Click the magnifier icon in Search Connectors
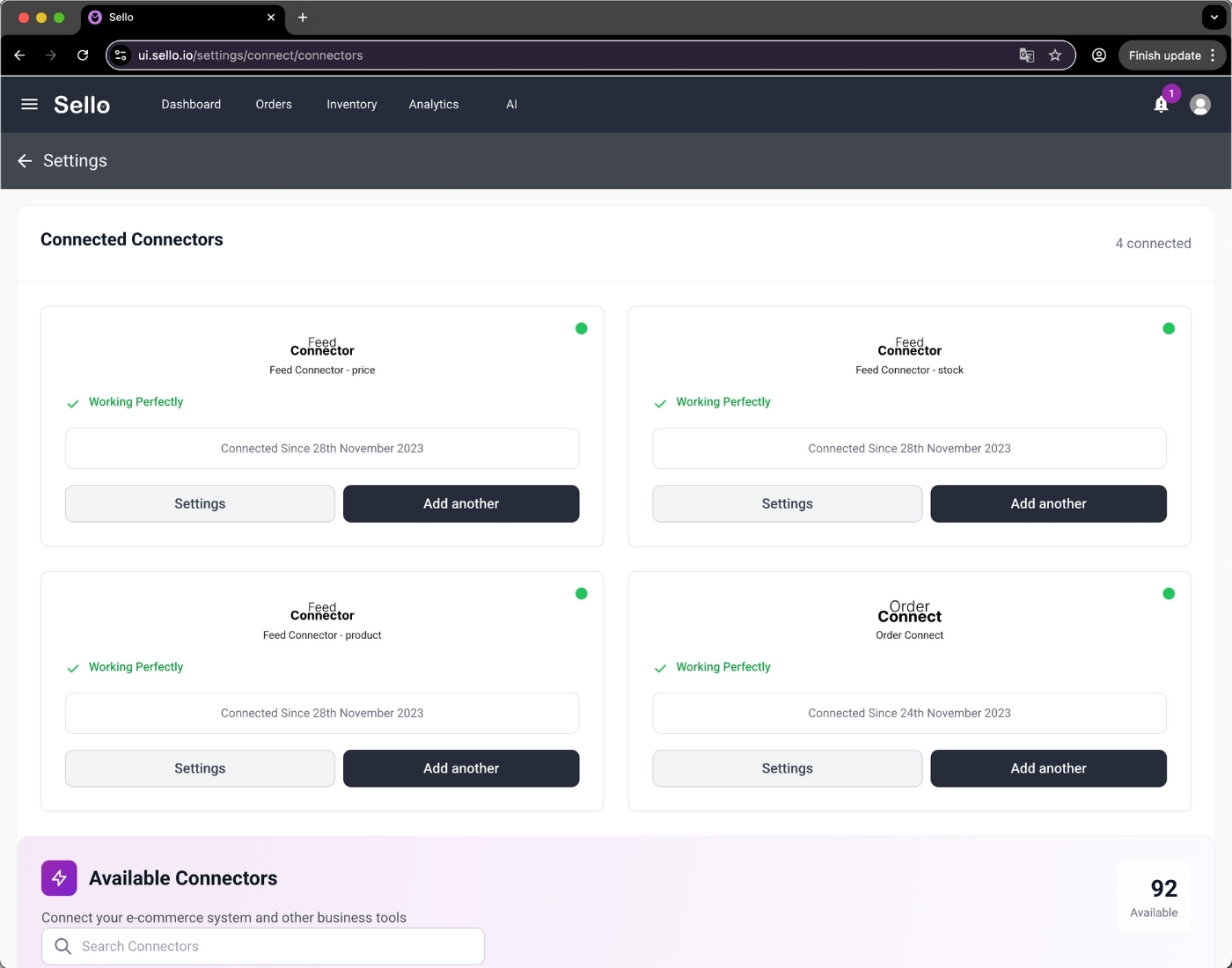Viewport: 1232px width, 968px height. click(x=62, y=946)
